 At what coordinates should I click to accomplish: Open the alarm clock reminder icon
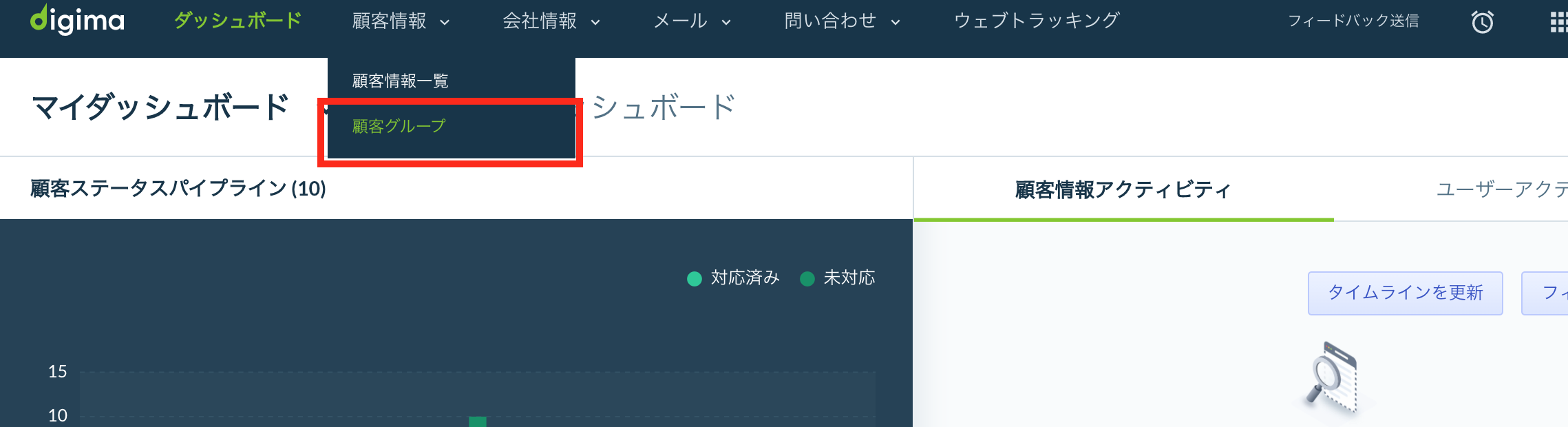click(x=1482, y=22)
